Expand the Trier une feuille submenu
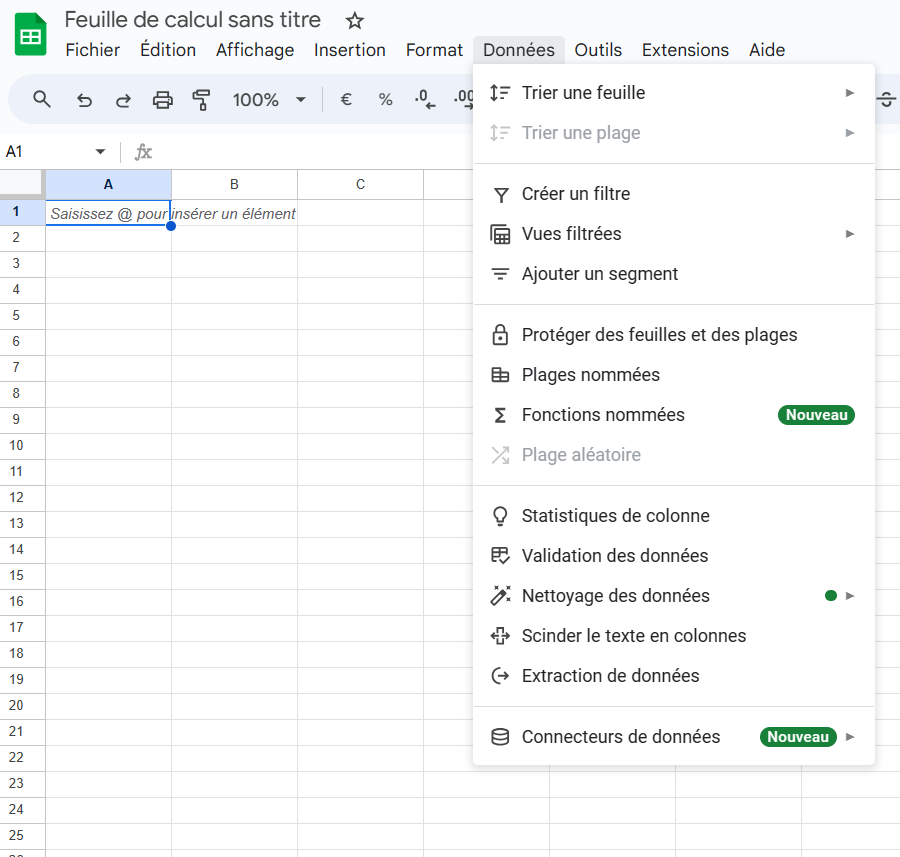Image resolution: width=900 pixels, height=857 pixels. (x=674, y=93)
